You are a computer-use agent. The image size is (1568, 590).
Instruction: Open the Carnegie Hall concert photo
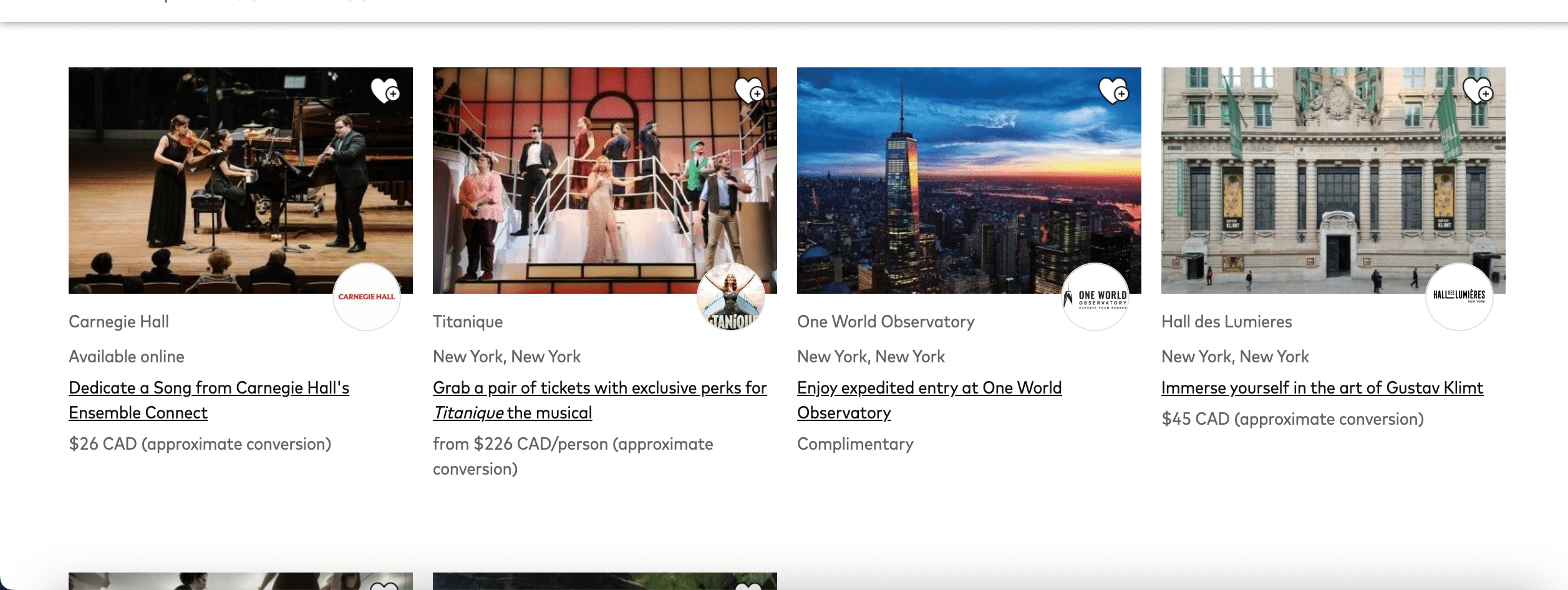241,180
